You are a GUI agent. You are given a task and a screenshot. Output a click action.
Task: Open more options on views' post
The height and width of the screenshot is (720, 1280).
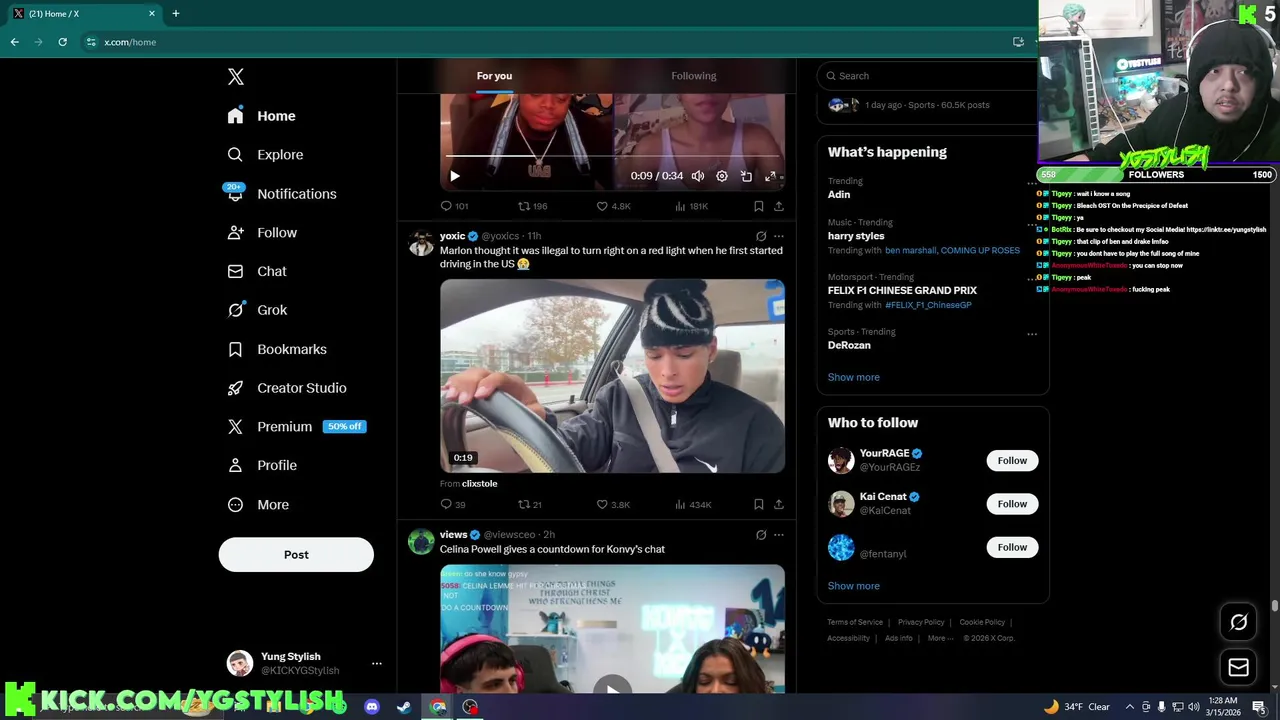(x=779, y=535)
